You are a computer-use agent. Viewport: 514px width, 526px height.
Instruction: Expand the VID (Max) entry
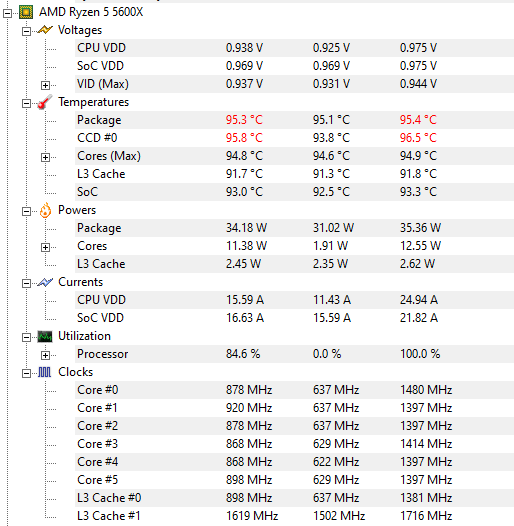45,86
